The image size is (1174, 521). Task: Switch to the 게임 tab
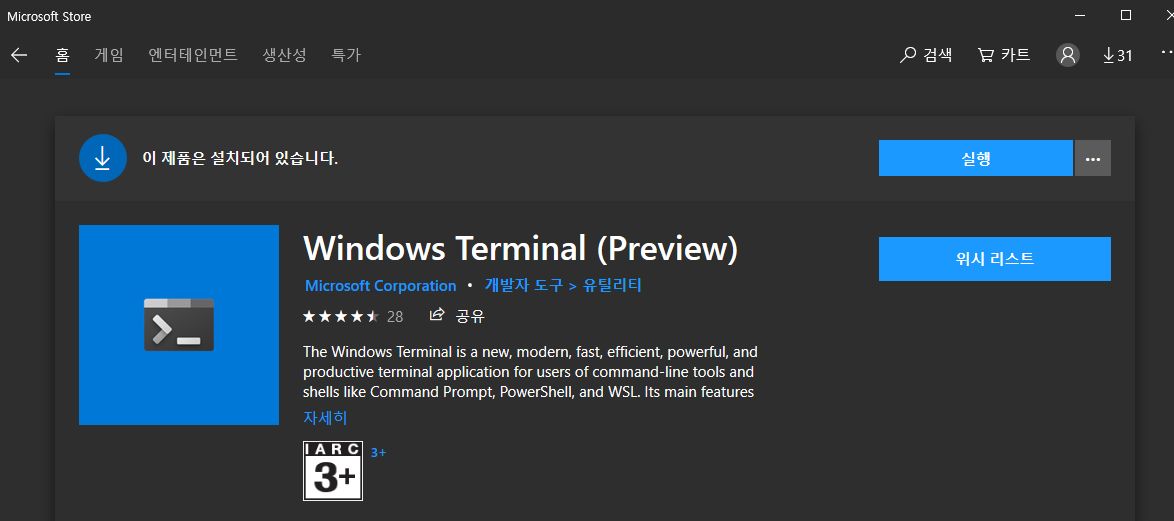[109, 55]
